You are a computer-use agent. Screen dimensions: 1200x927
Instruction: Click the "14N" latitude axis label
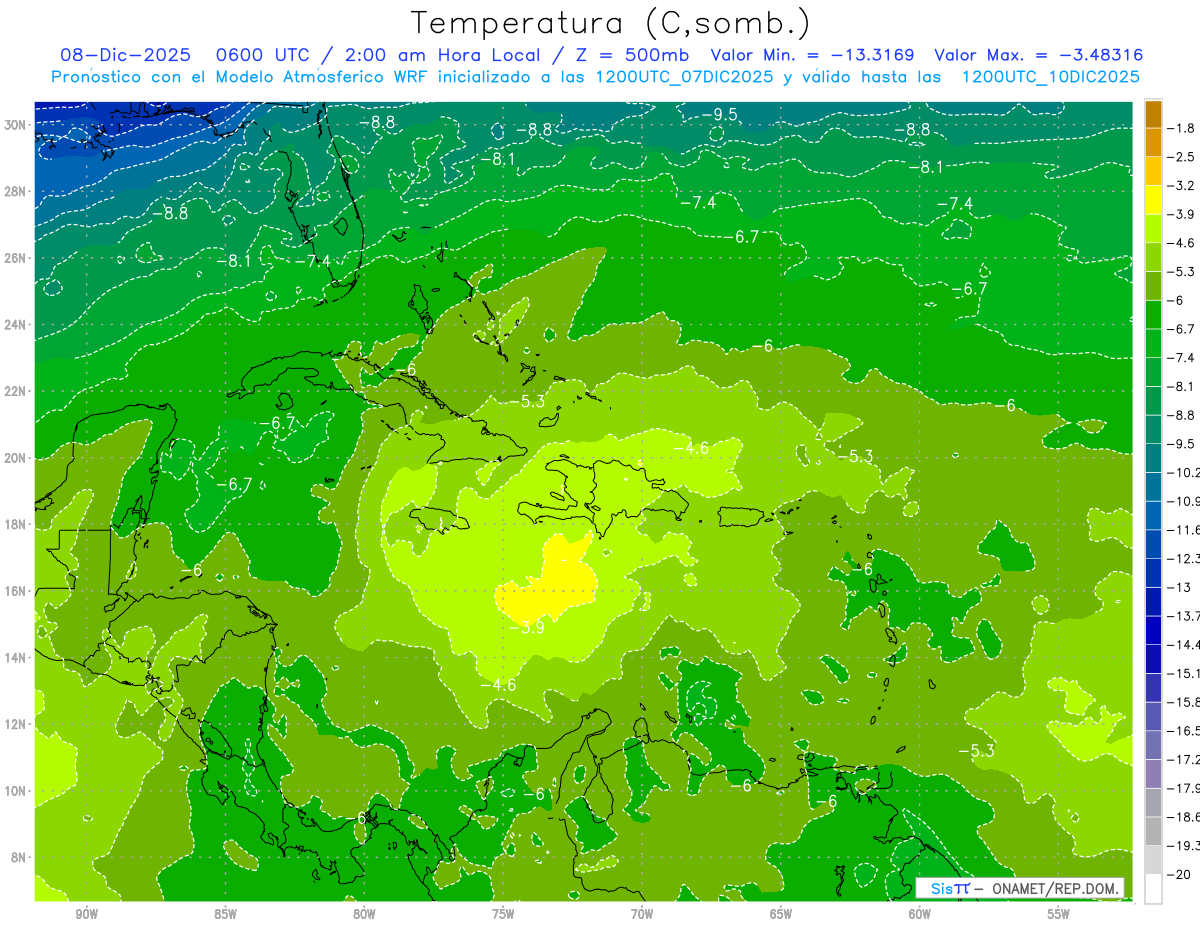click(17, 657)
